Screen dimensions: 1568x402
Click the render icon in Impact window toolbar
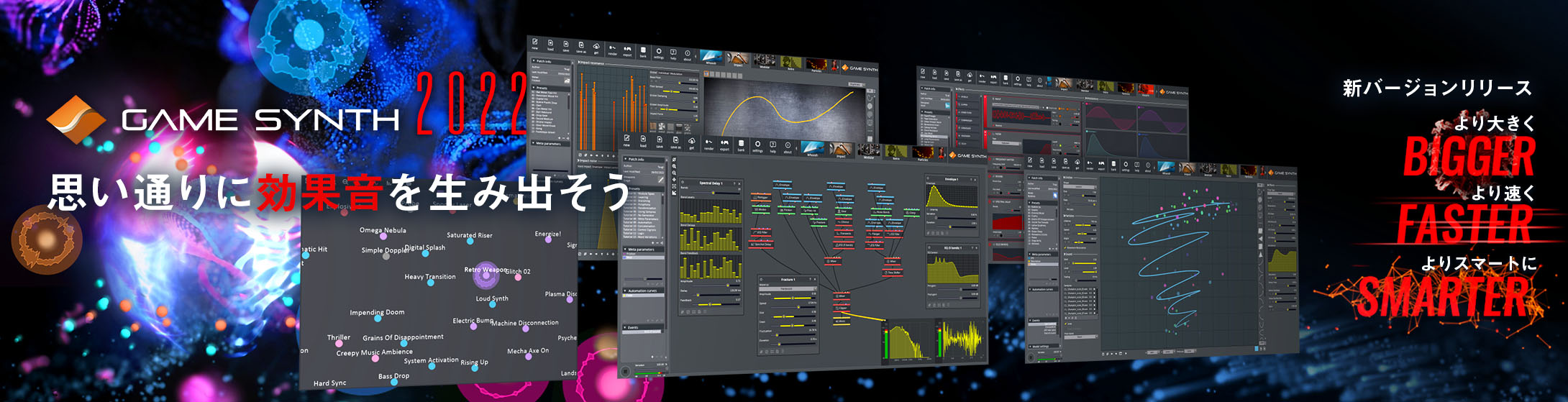click(613, 48)
